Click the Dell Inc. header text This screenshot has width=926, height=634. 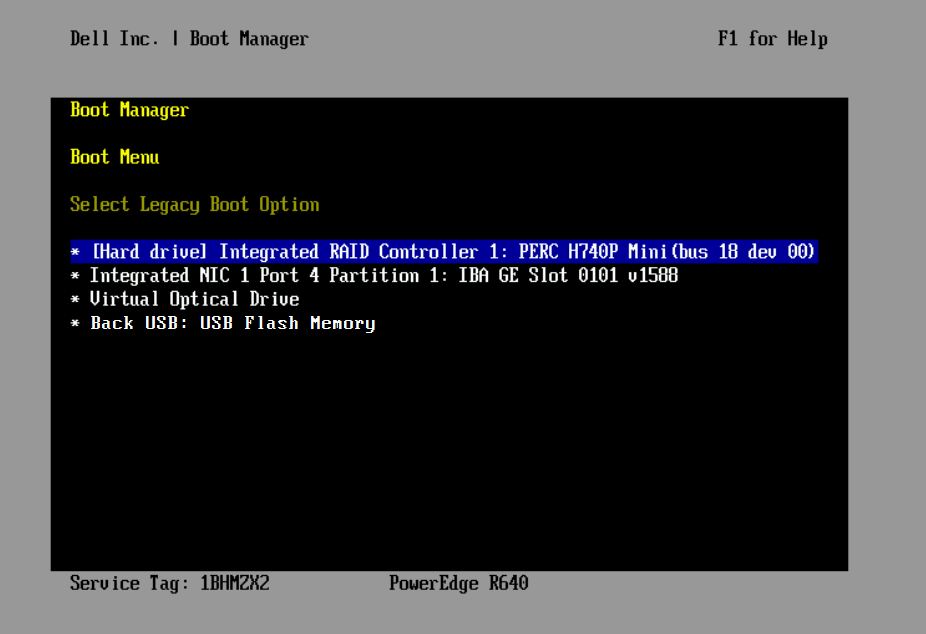point(116,39)
